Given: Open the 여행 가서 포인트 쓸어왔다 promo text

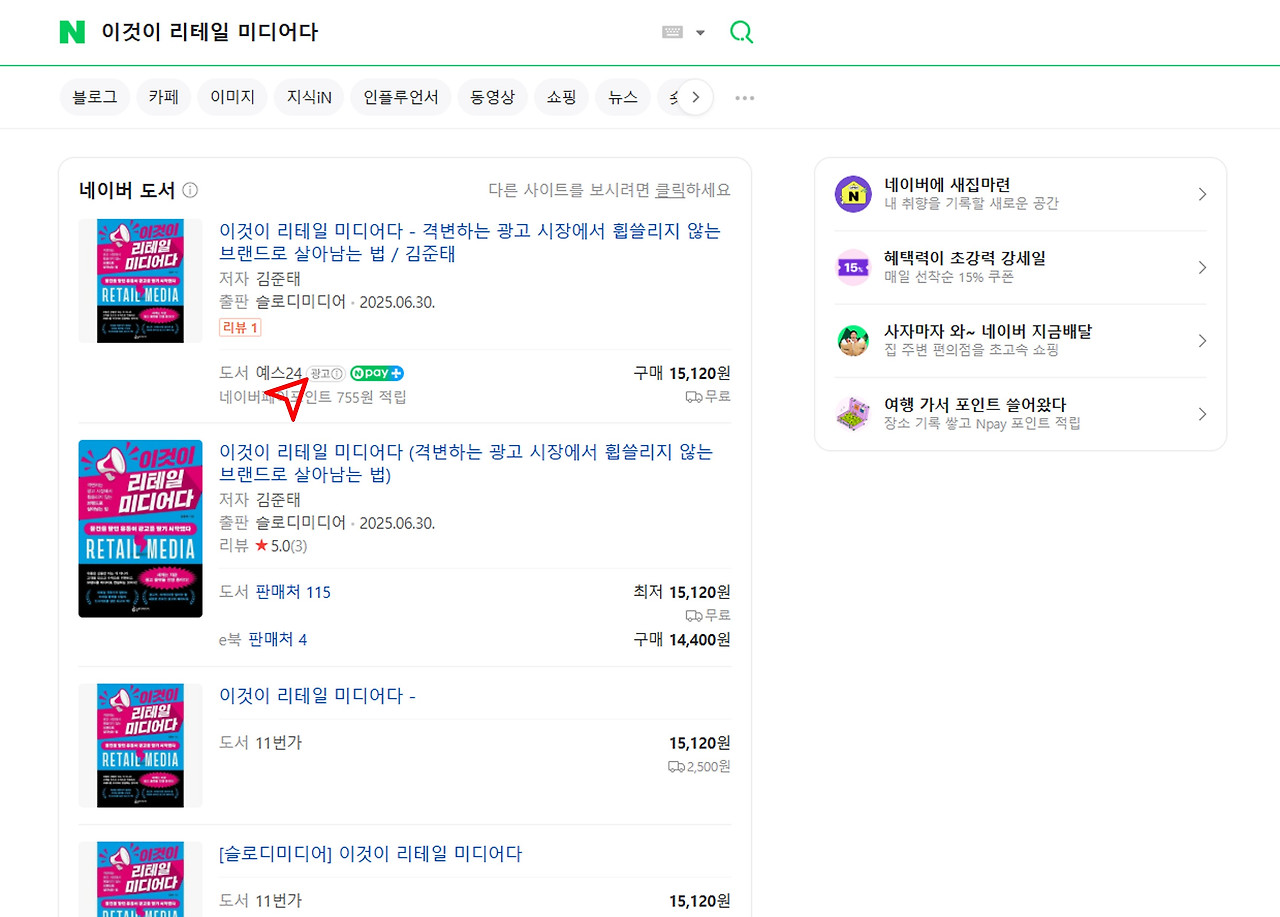Looking at the screenshot, I should point(983,414).
